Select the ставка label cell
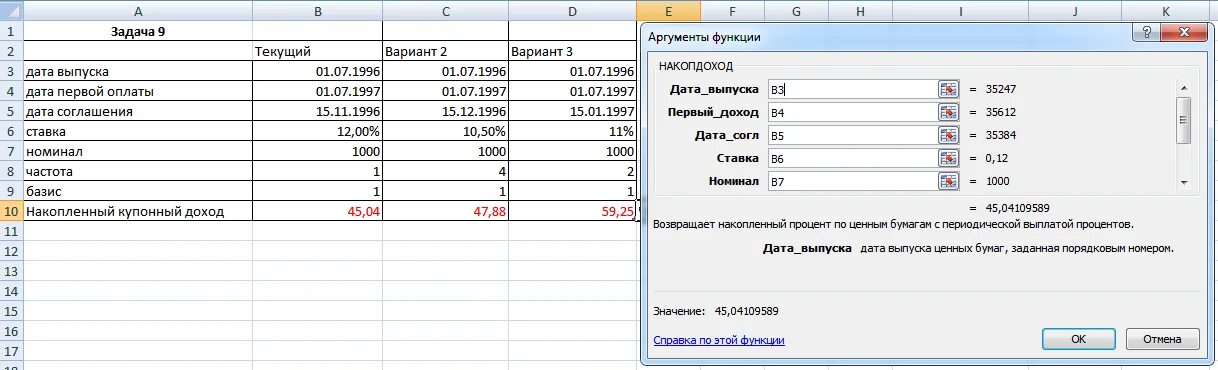The height and width of the screenshot is (370, 1218). pyautogui.click(x=137, y=131)
